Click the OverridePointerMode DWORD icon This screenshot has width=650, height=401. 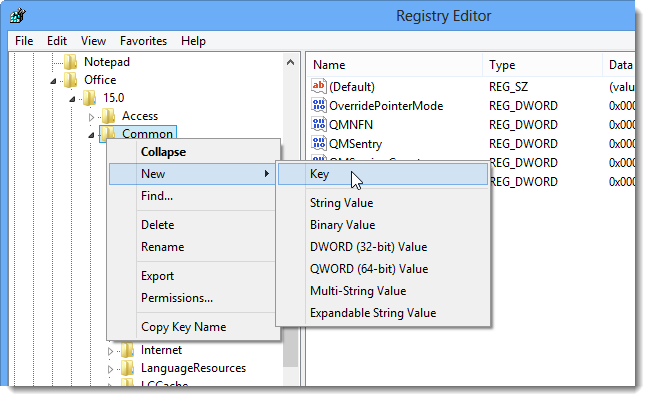tap(318, 105)
